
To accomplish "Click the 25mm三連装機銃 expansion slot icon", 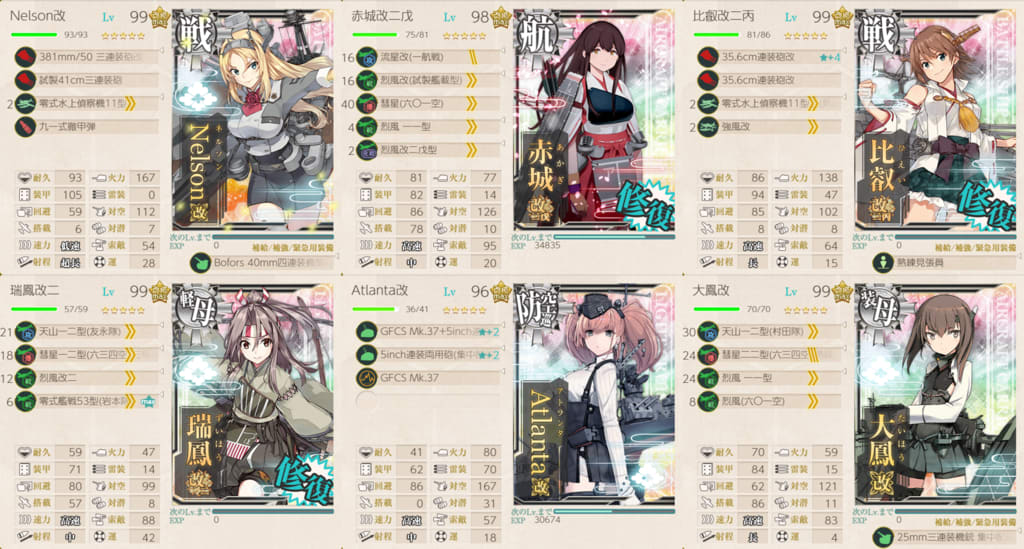I will 883,537.
